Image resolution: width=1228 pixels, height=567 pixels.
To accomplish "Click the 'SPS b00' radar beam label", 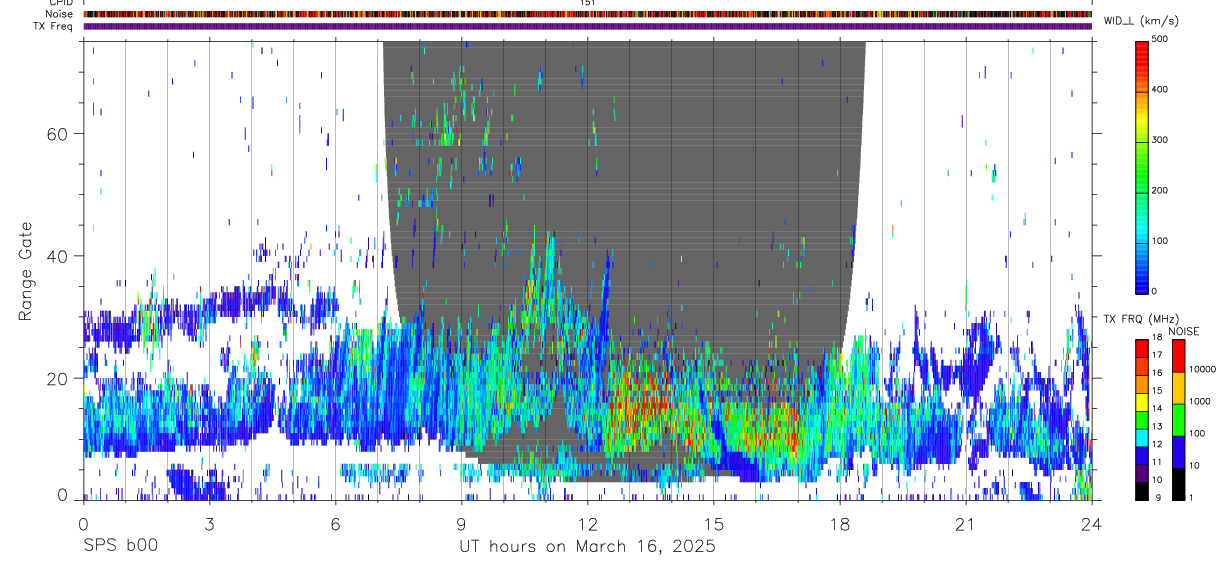I will pos(119,547).
